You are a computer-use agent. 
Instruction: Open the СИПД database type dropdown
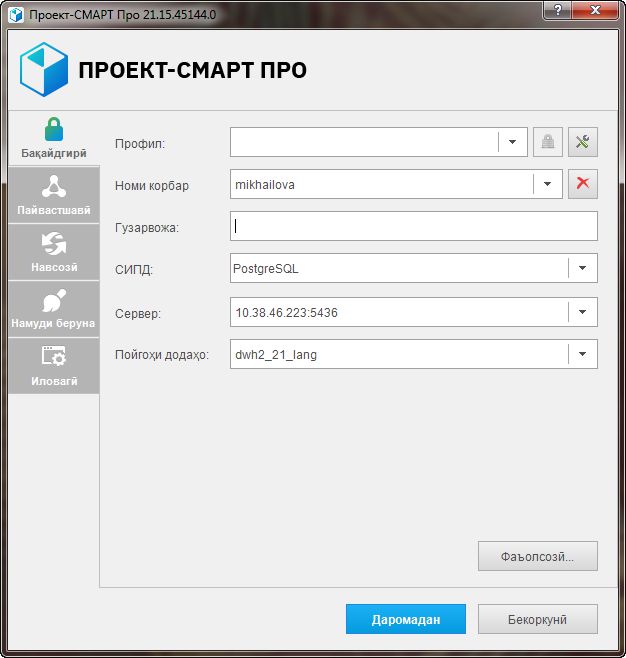pyautogui.click(x=583, y=269)
